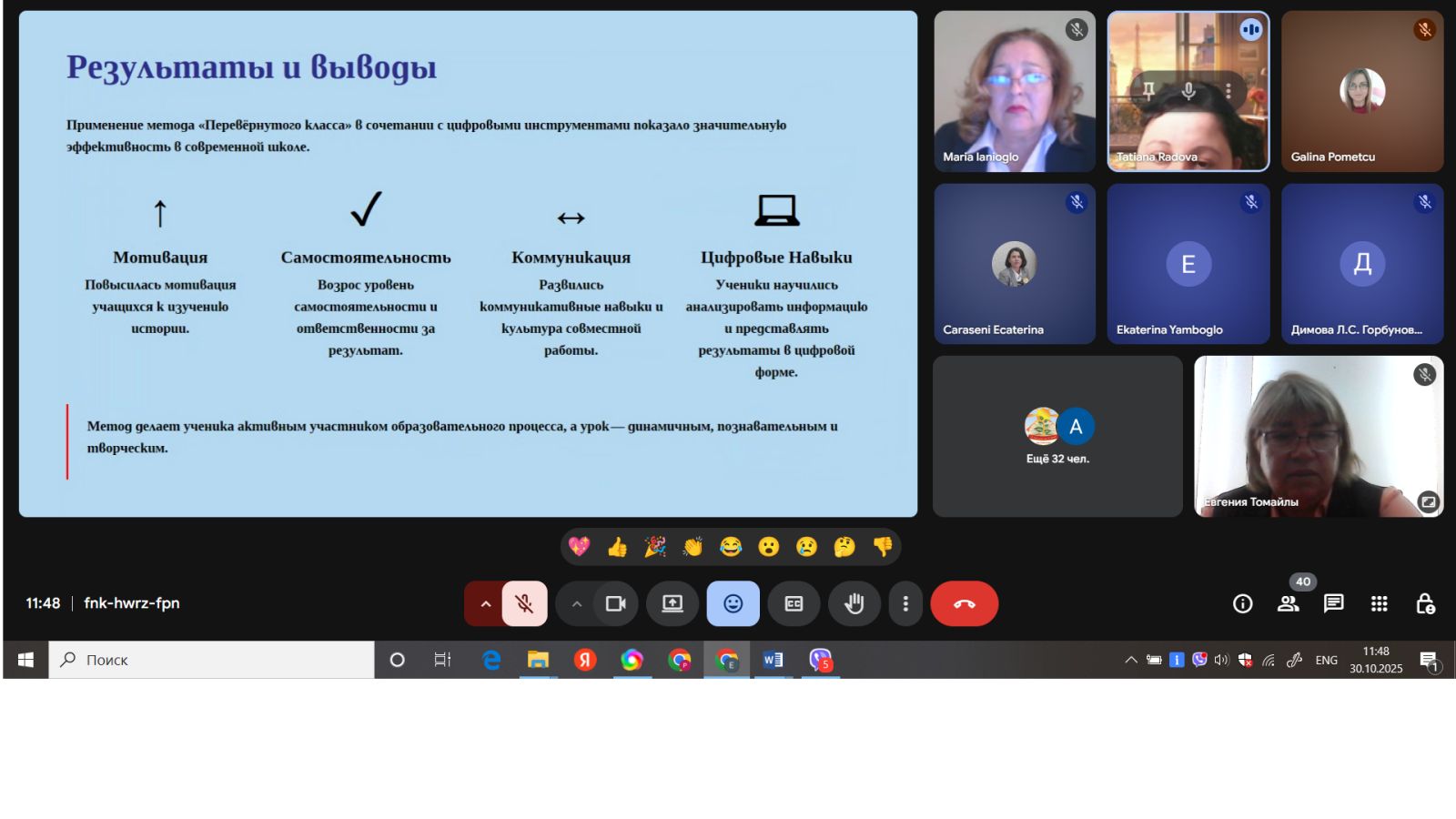Show the participants list panel
The image size is (1456, 819).
click(x=1288, y=603)
